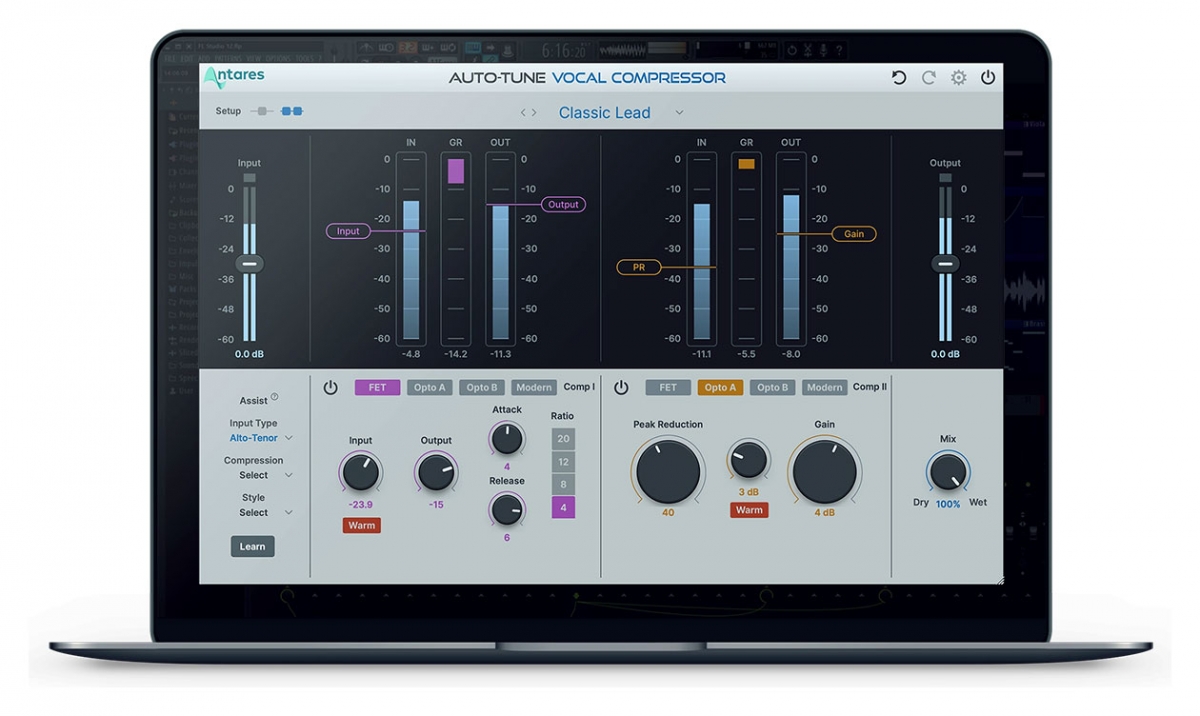Go to the previous preset
Viewport: 1200px width, 716px height.
pyautogui.click(x=523, y=113)
